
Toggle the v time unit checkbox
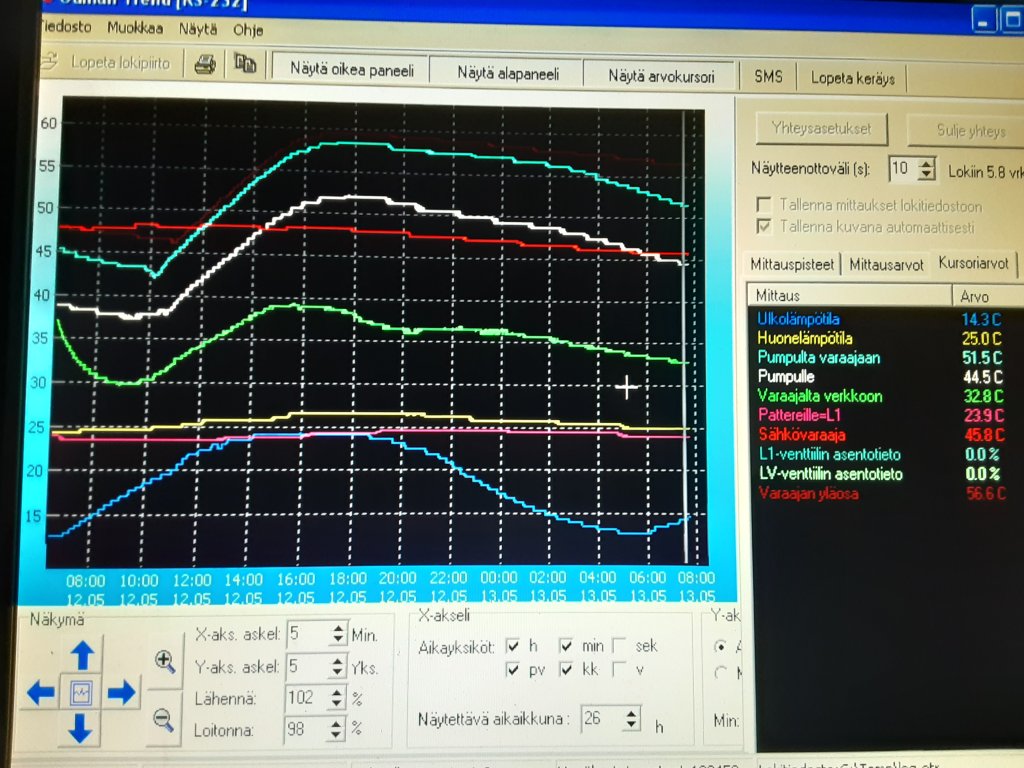click(618, 669)
